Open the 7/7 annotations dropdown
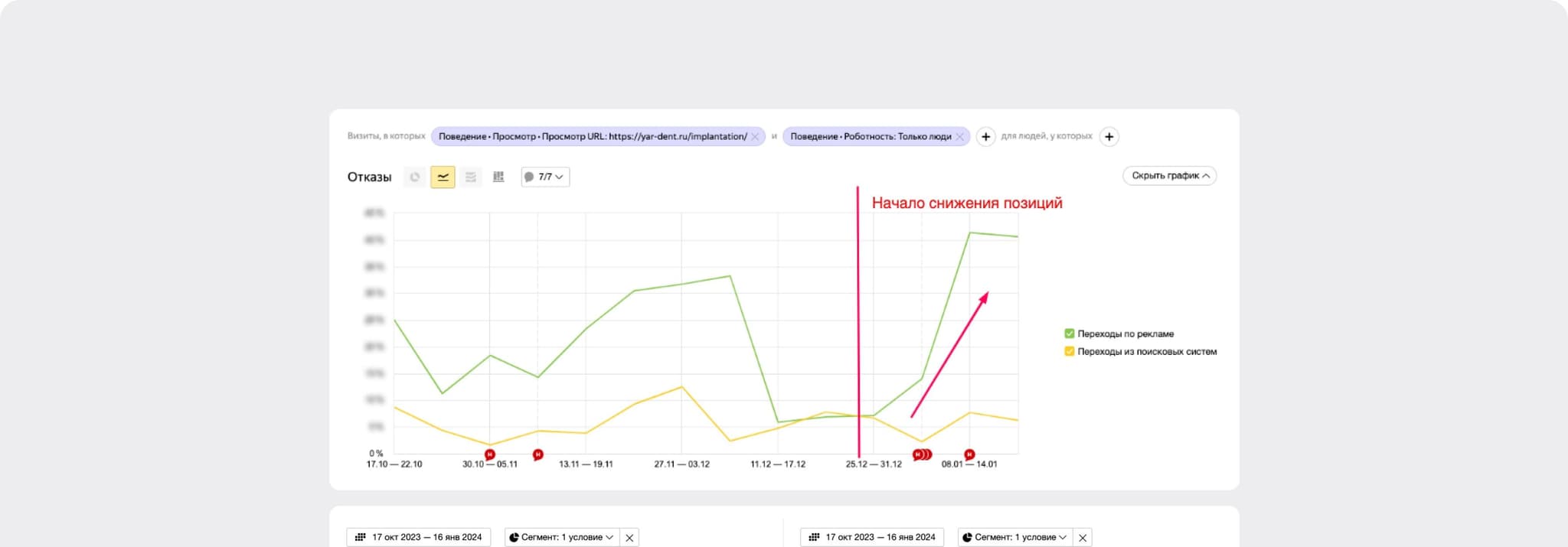 click(545, 177)
